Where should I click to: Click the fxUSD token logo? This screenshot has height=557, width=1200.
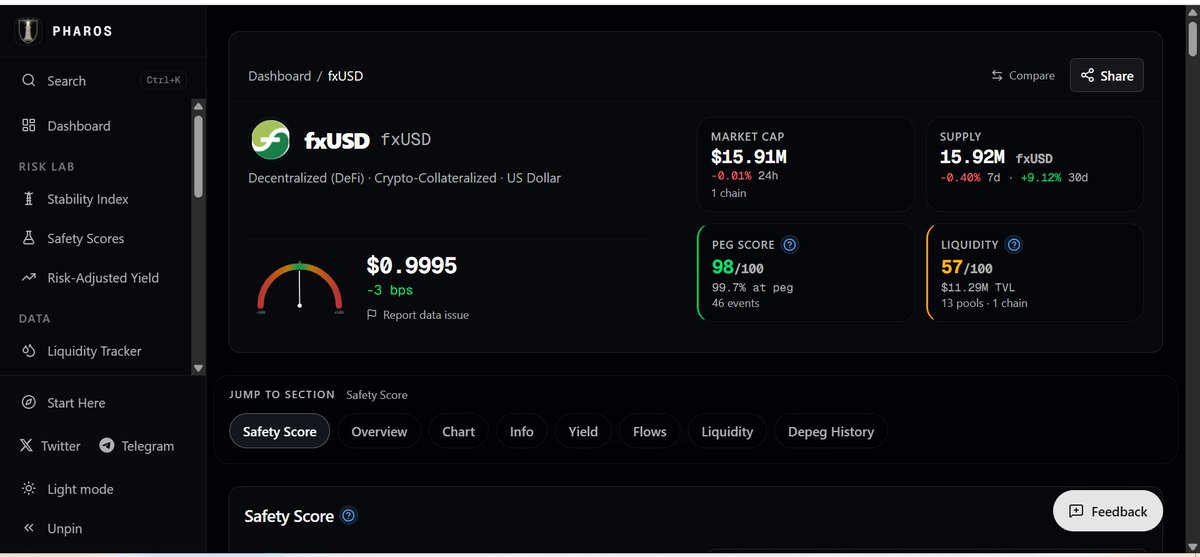(x=271, y=140)
